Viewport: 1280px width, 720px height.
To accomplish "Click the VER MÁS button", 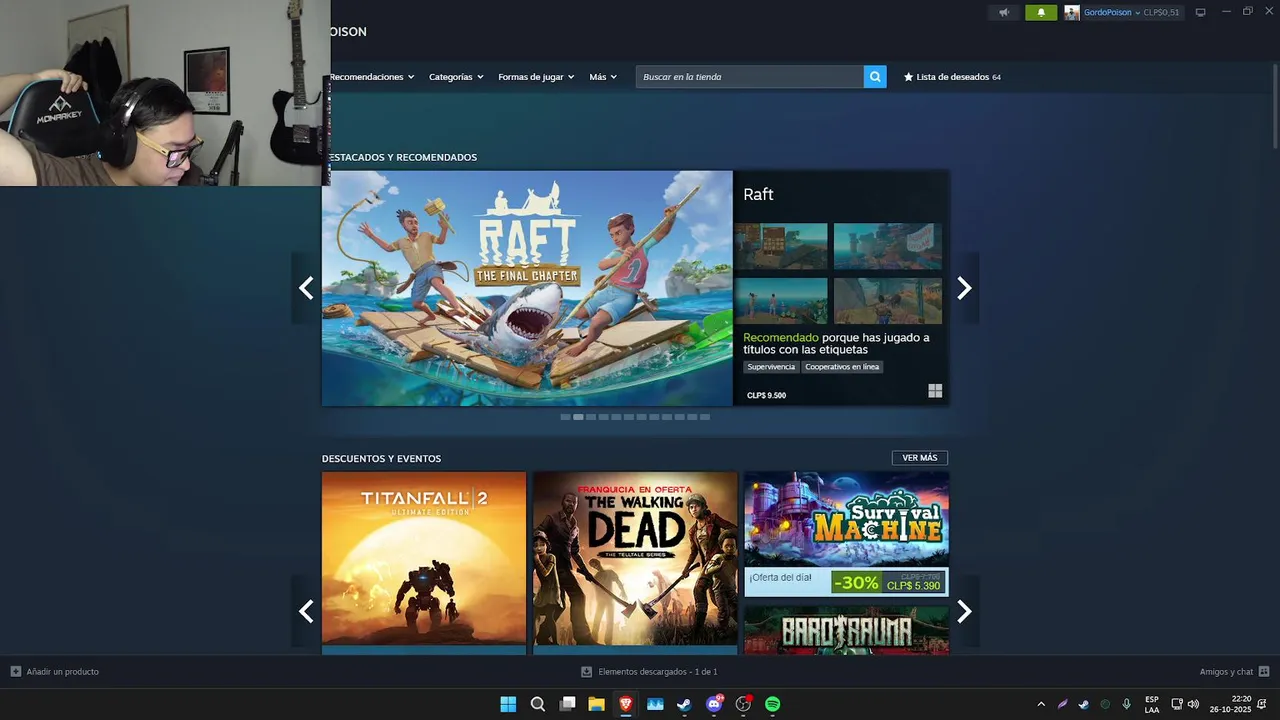I will tap(920, 458).
